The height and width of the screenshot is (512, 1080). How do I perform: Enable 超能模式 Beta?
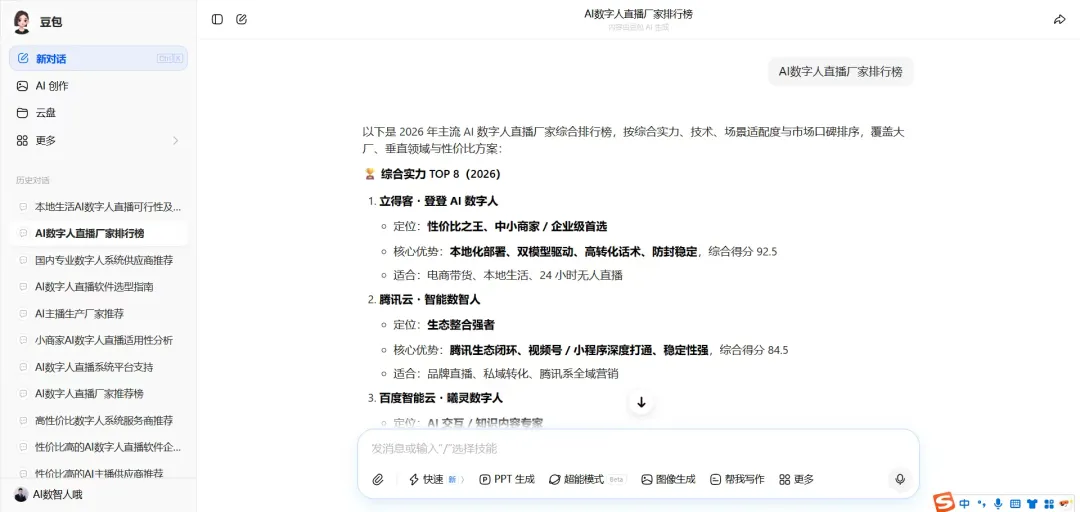[587, 480]
